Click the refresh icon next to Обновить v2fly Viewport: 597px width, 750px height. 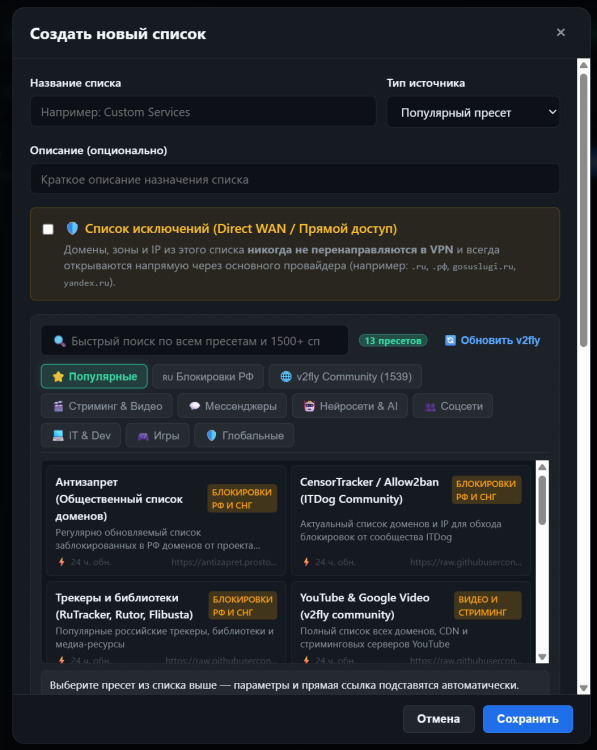pos(450,340)
